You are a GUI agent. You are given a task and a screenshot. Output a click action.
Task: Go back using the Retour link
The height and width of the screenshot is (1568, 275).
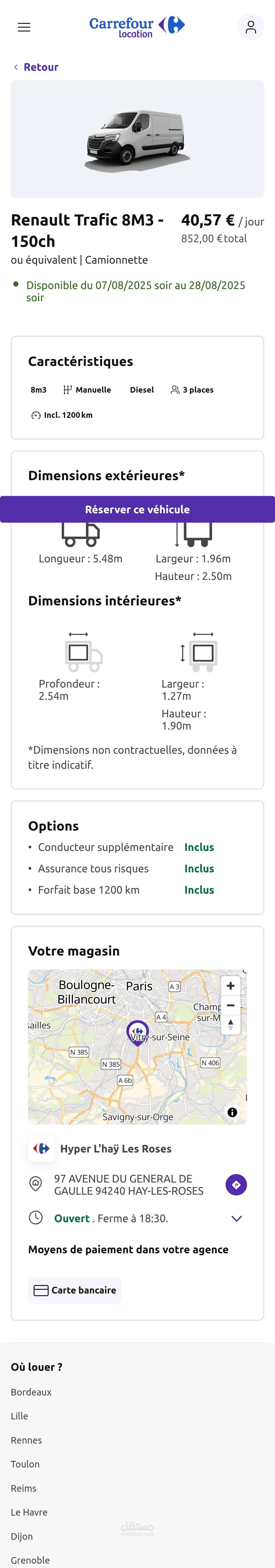click(36, 67)
